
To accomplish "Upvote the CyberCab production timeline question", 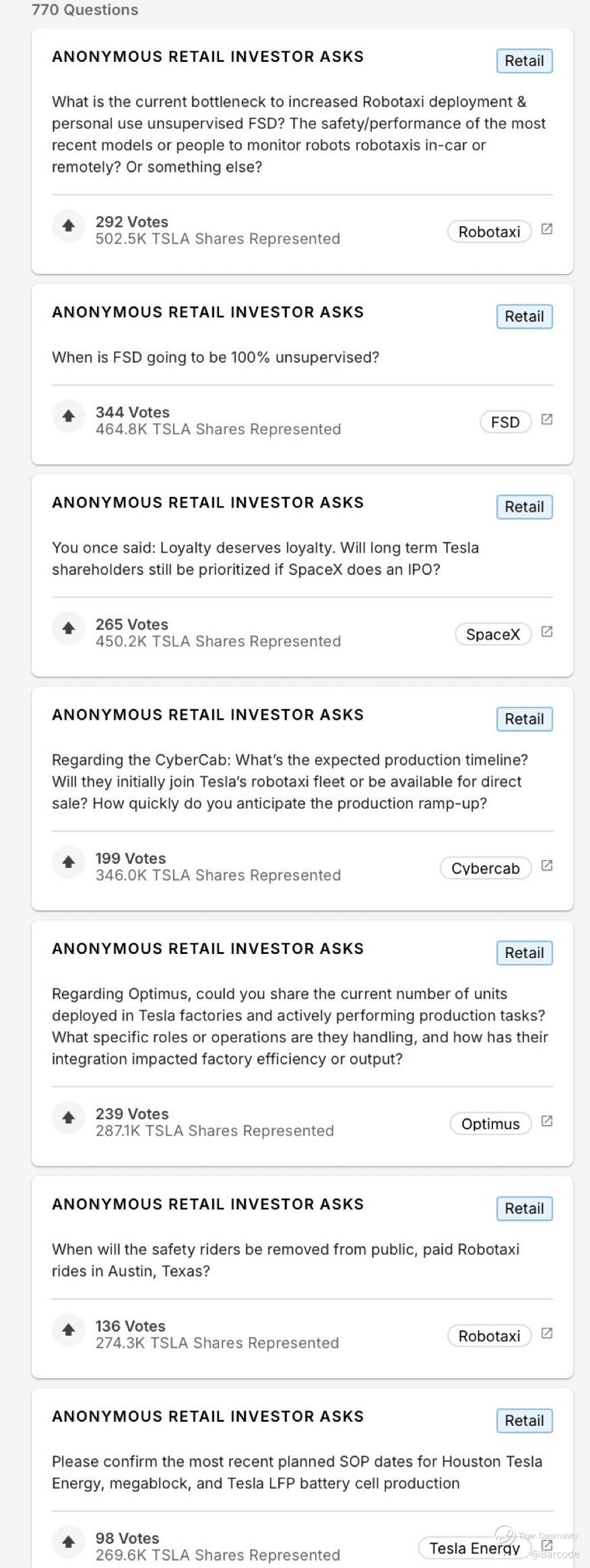I will click(x=69, y=862).
